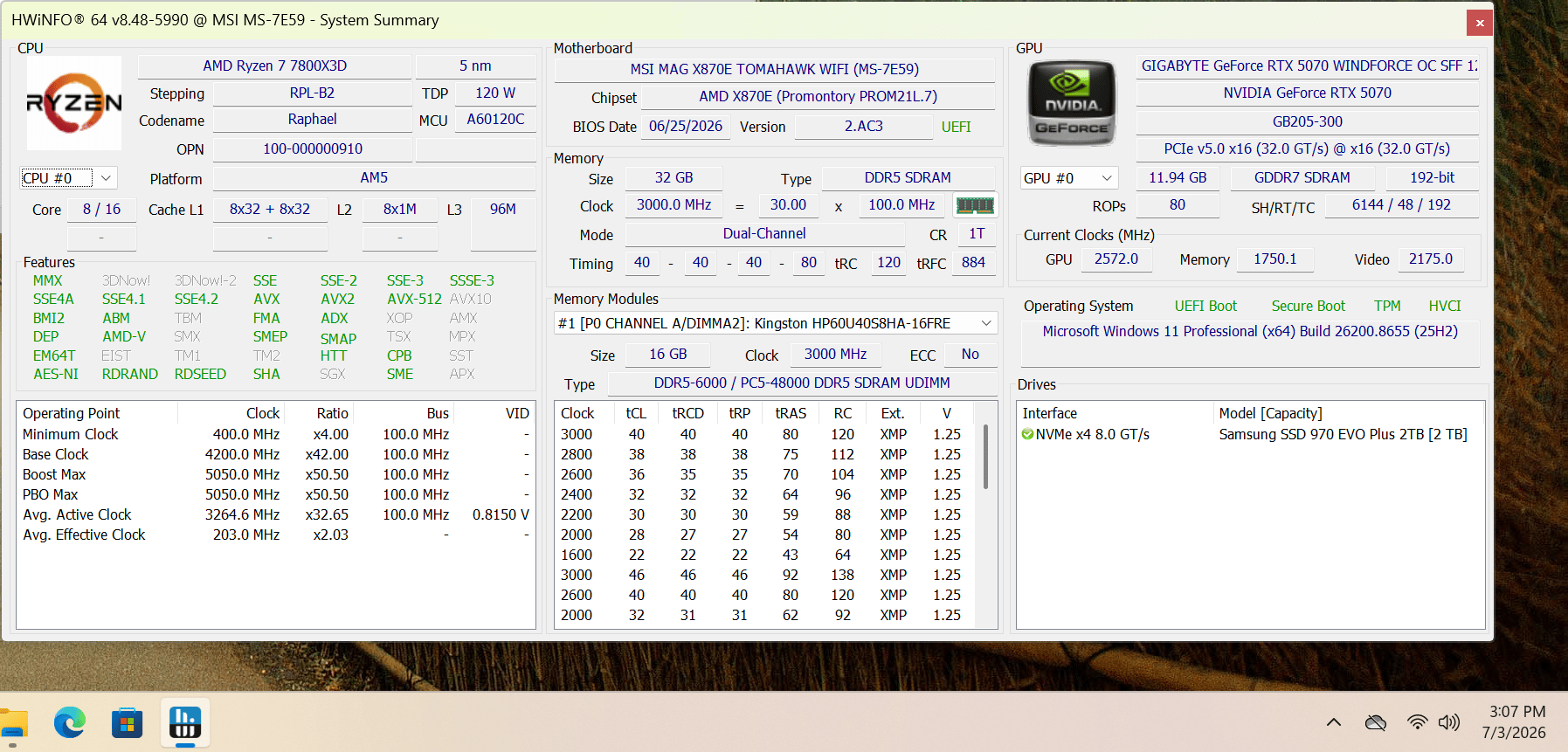Click the BIOS version 2.AC3
1568x752 pixels.
pos(863,127)
